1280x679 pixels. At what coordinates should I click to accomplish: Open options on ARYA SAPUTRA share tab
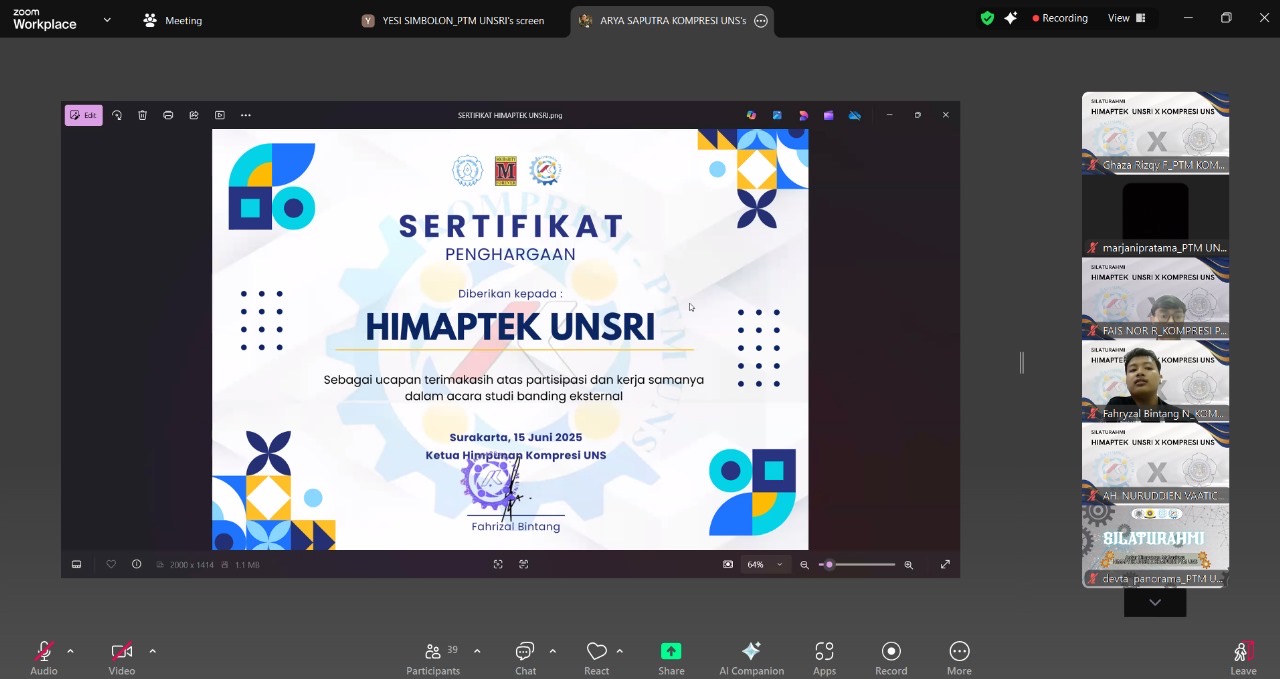tap(761, 20)
